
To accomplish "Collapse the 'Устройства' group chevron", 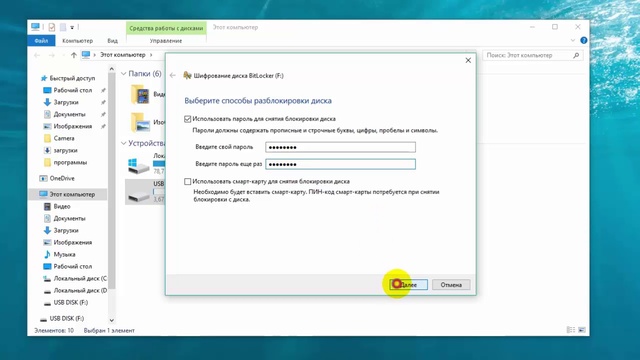I will [124, 143].
